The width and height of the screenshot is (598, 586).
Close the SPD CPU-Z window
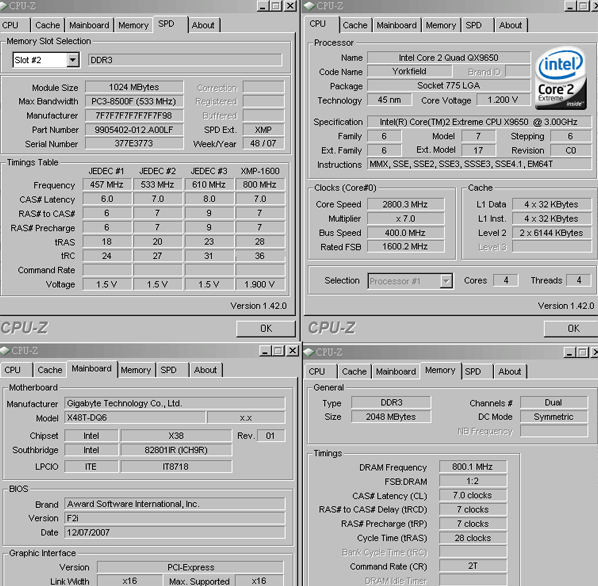click(x=291, y=6)
